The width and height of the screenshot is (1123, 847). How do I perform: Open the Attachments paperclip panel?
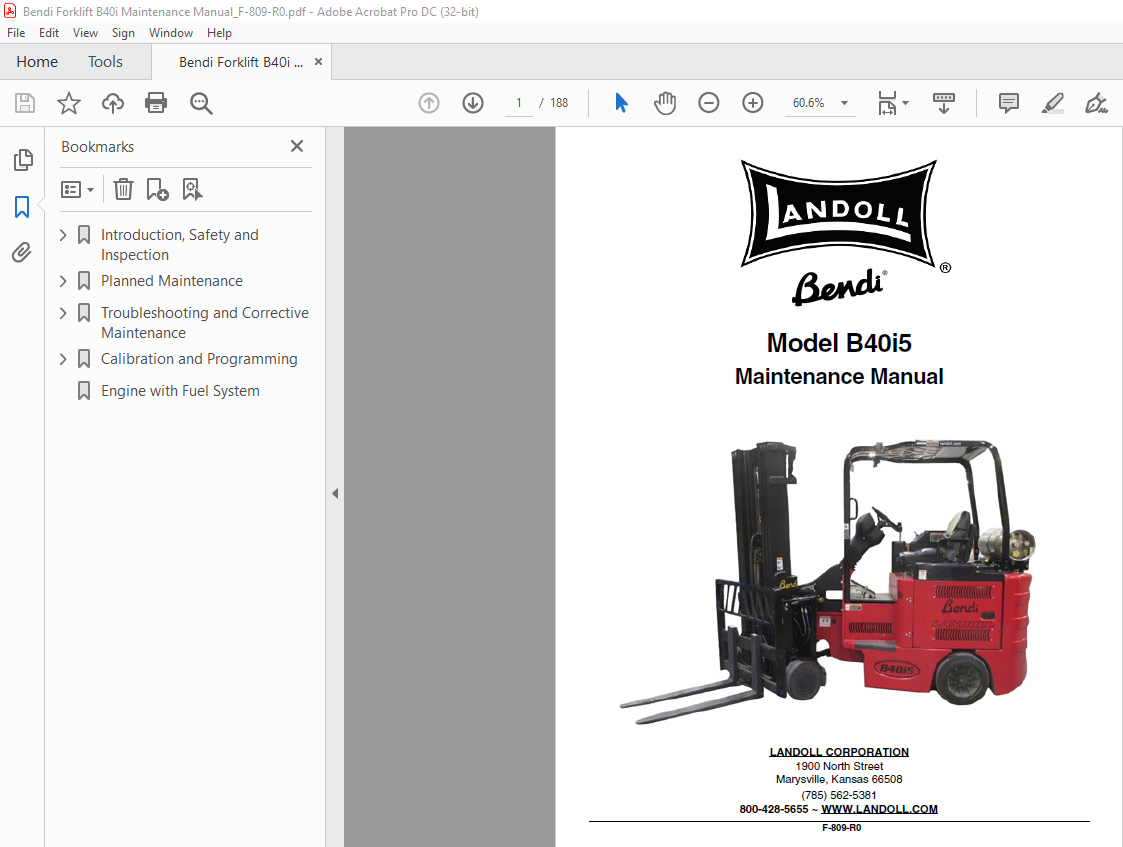point(22,252)
